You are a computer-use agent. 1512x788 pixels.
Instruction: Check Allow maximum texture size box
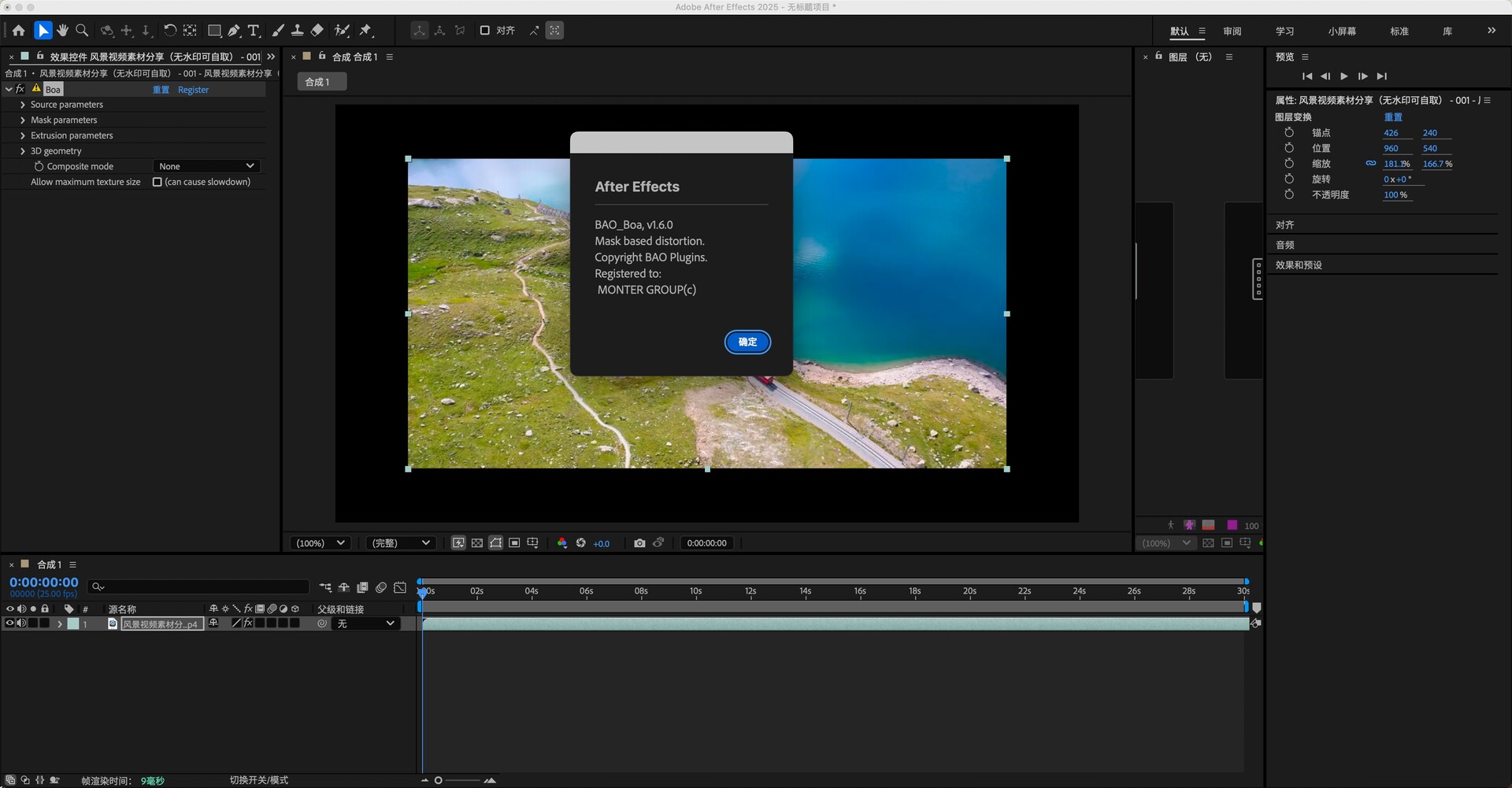pyautogui.click(x=157, y=182)
